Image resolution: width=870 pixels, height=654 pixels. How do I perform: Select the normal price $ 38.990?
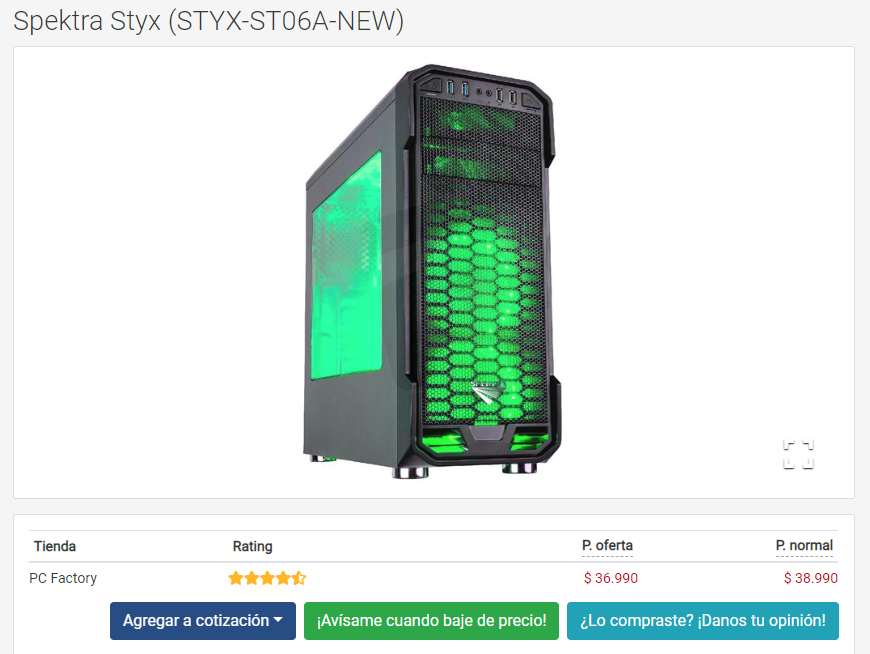click(x=810, y=578)
